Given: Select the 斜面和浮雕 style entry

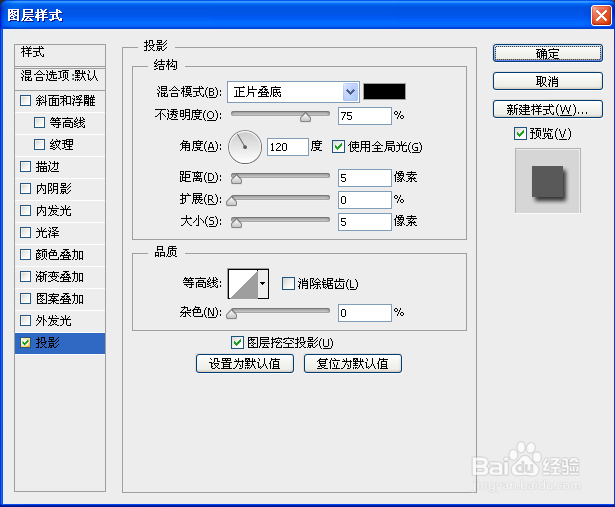Looking at the screenshot, I should click(66, 101).
